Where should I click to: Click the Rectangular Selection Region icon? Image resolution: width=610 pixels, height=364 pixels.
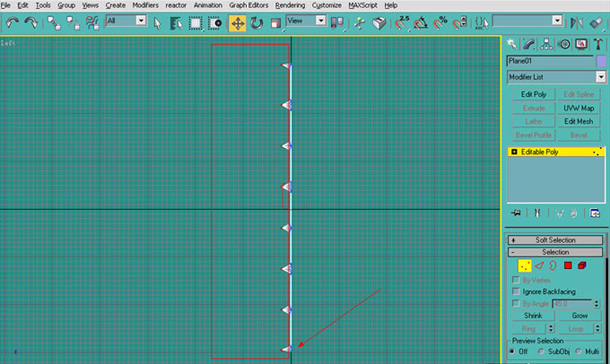(x=195, y=23)
